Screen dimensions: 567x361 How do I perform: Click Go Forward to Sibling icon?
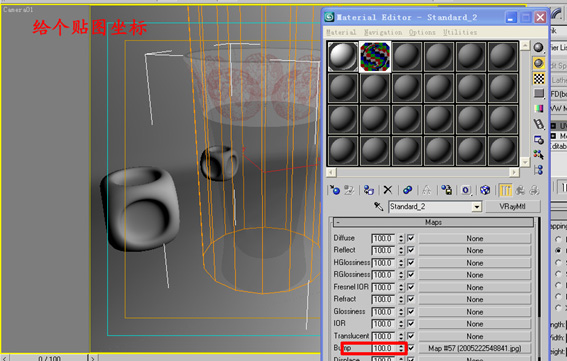(x=534, y=190)
